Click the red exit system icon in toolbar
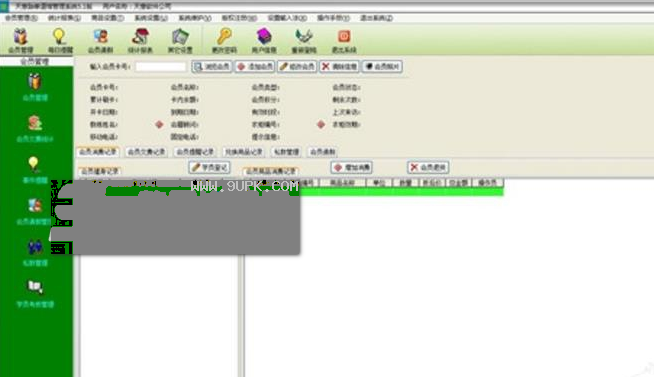This screenshot has width=654, height=377. coord(344,37)
